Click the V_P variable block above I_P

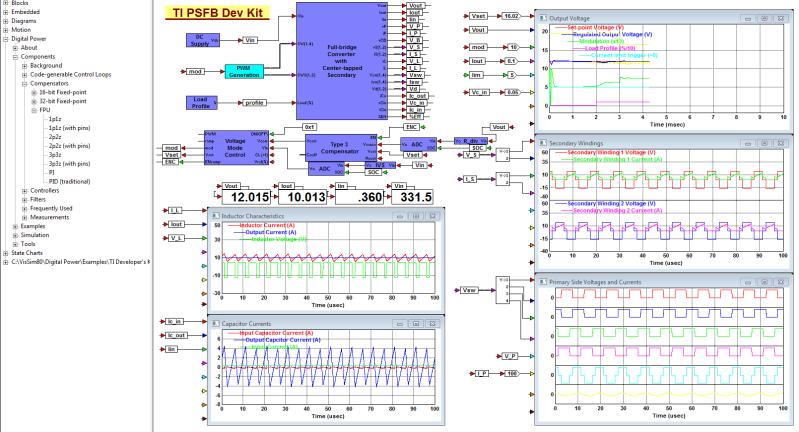(x=510, y=356)
